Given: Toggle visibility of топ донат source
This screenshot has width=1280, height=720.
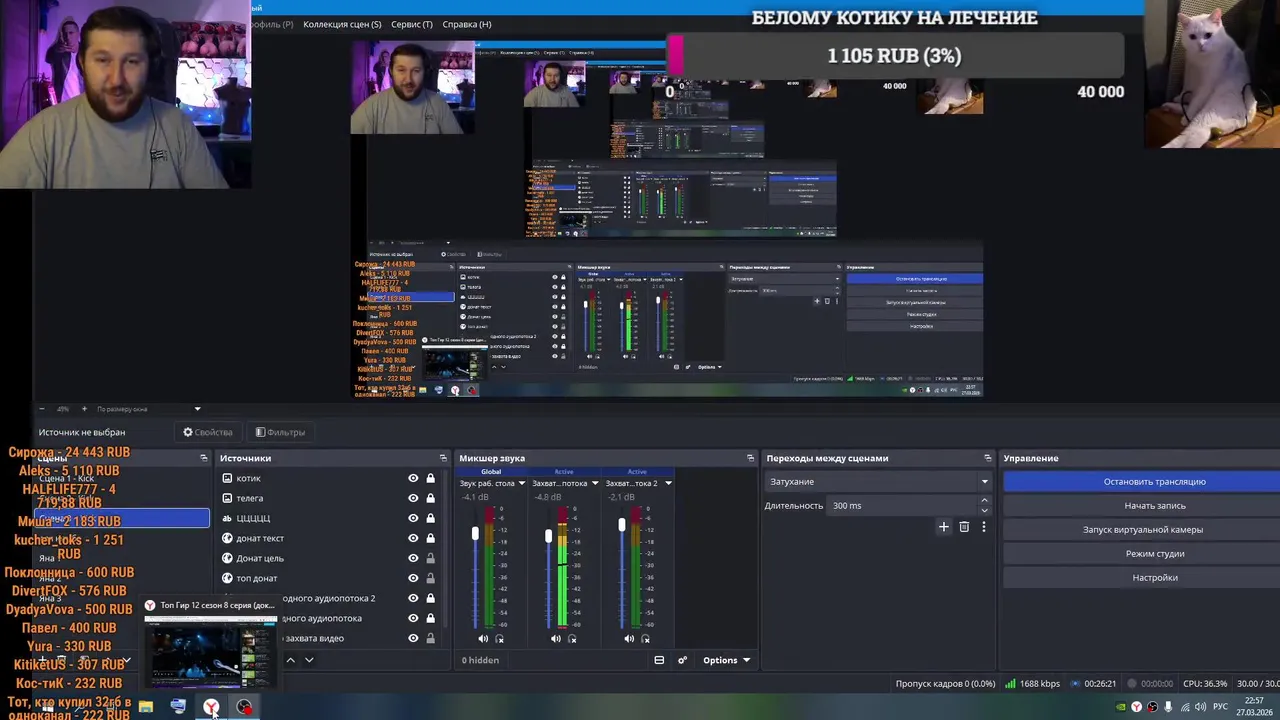Looking at the screenshot, I should coord(413,578).
